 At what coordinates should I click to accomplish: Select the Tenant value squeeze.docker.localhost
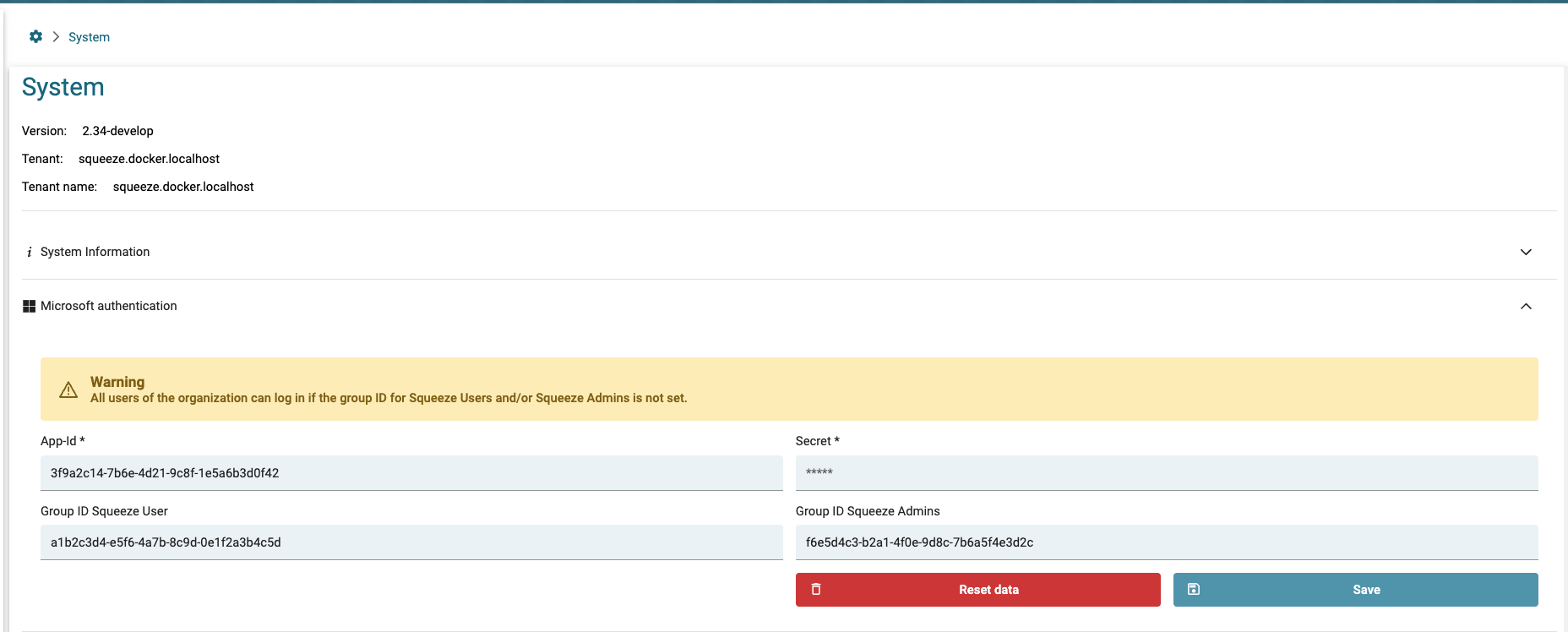tap(149, 159)
